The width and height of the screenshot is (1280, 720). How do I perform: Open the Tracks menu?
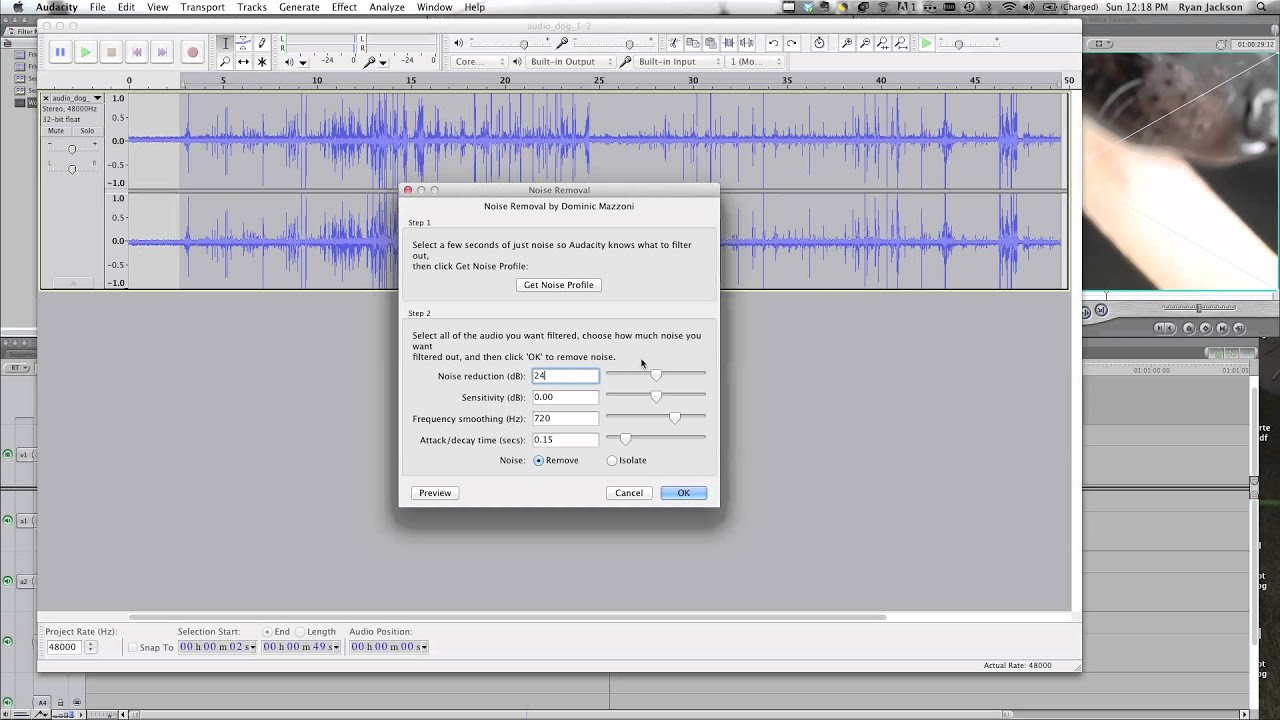click(252, 7)
